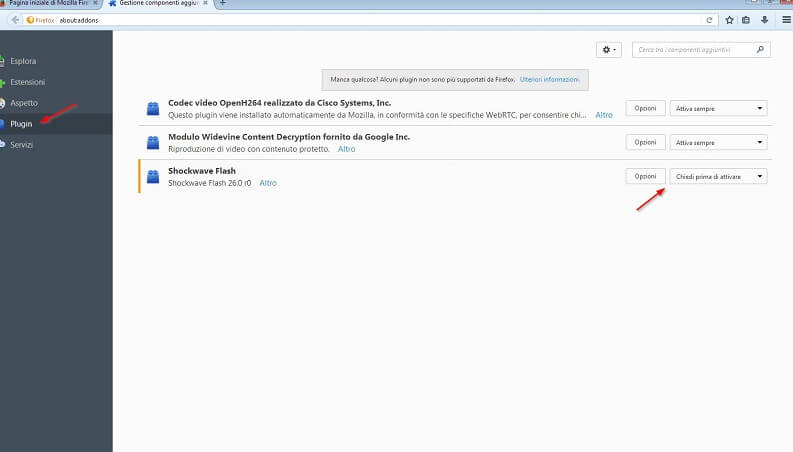Select the Modulo Widevine Content Decryption title

coord(289,137)
